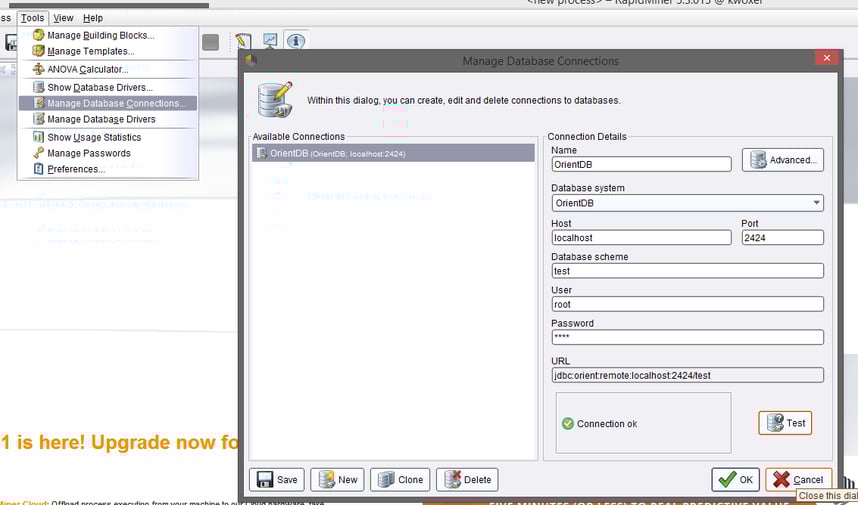Launch the ANOVA Calculator
The height and width of the screenshot is (505, 858).
[x=87, y=69]
